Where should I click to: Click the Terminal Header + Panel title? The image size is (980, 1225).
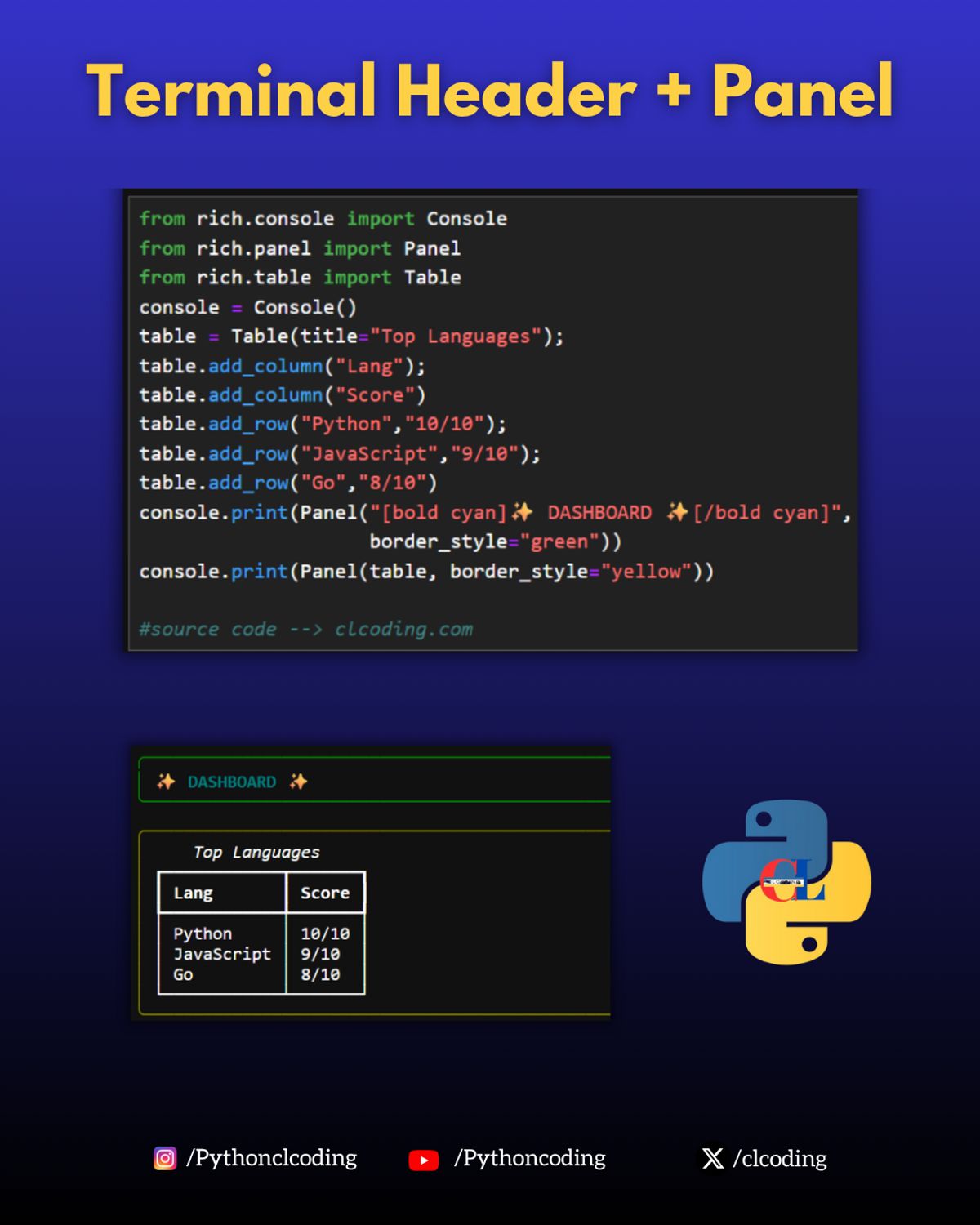pos(490,91)
